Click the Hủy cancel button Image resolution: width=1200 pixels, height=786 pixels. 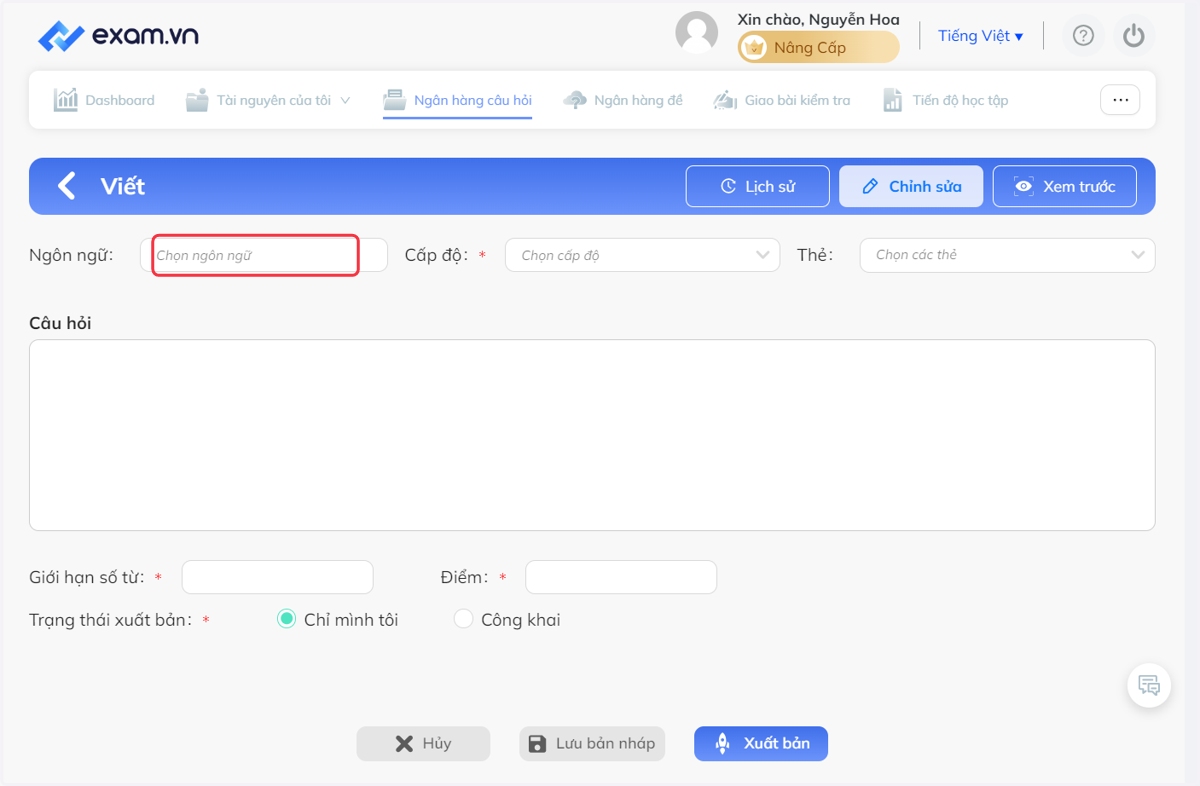(424, 743)
